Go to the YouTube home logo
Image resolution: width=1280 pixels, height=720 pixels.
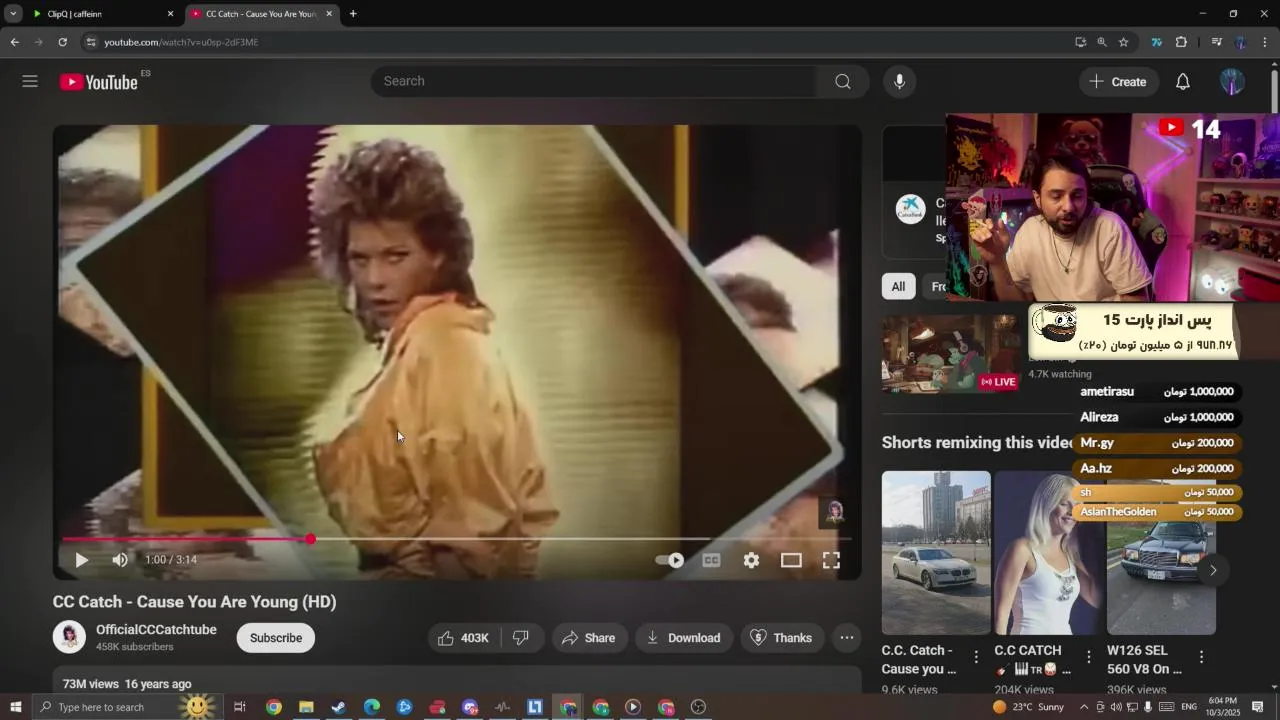tap(98, 82)
